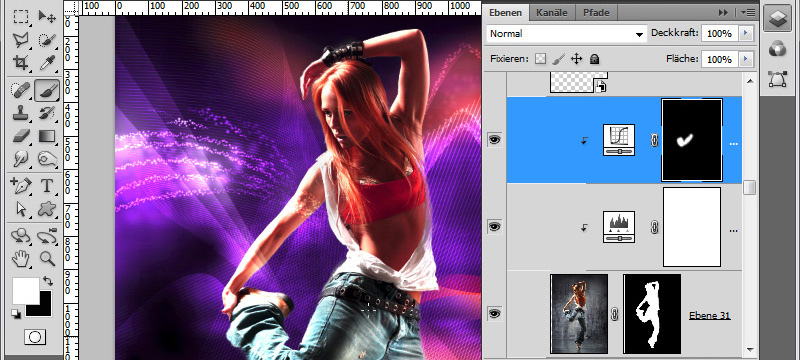This screenshot has width=800, height=360.
Task: Toggle Quick Mask mode
Action: (35, 337)
